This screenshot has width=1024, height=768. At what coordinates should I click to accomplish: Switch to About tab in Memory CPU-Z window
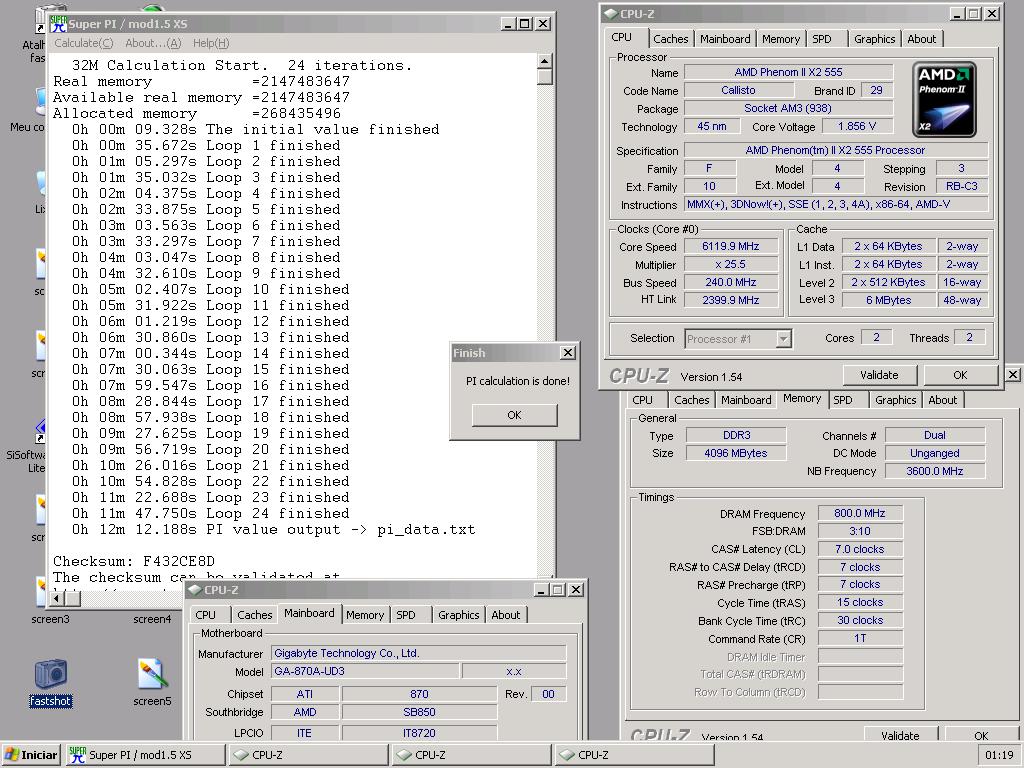click(942, 400)
